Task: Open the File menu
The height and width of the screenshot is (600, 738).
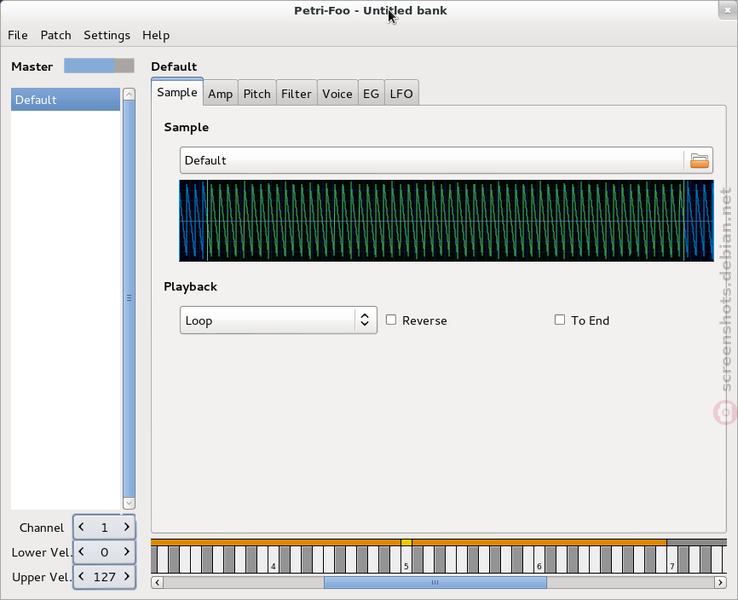Action: 18,35
